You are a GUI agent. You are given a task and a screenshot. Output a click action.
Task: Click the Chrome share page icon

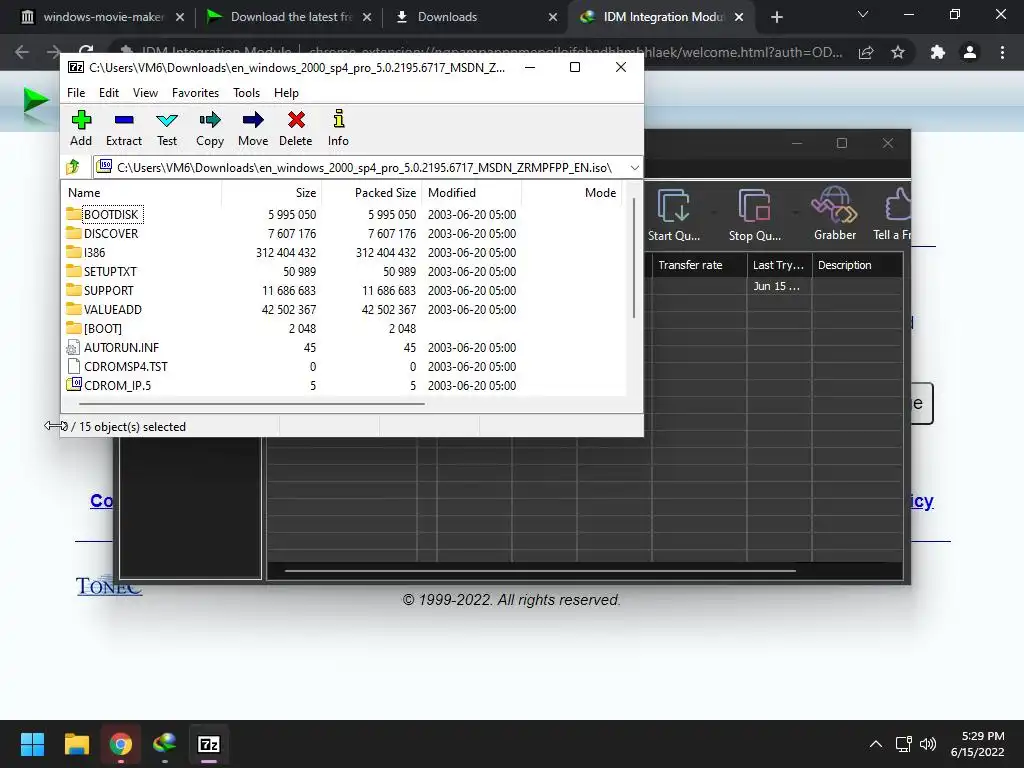point(866,52)
